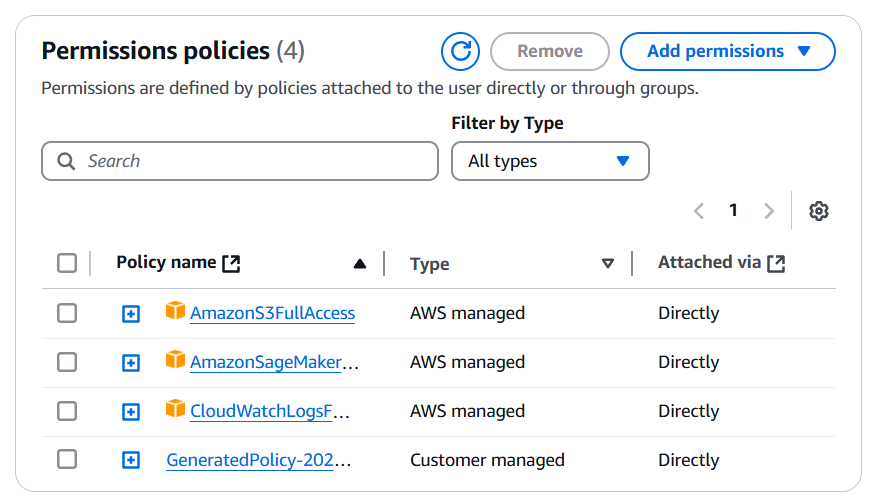Click the refresh policies icon
This screenshot has width=875, height=503.
point(460,51)
